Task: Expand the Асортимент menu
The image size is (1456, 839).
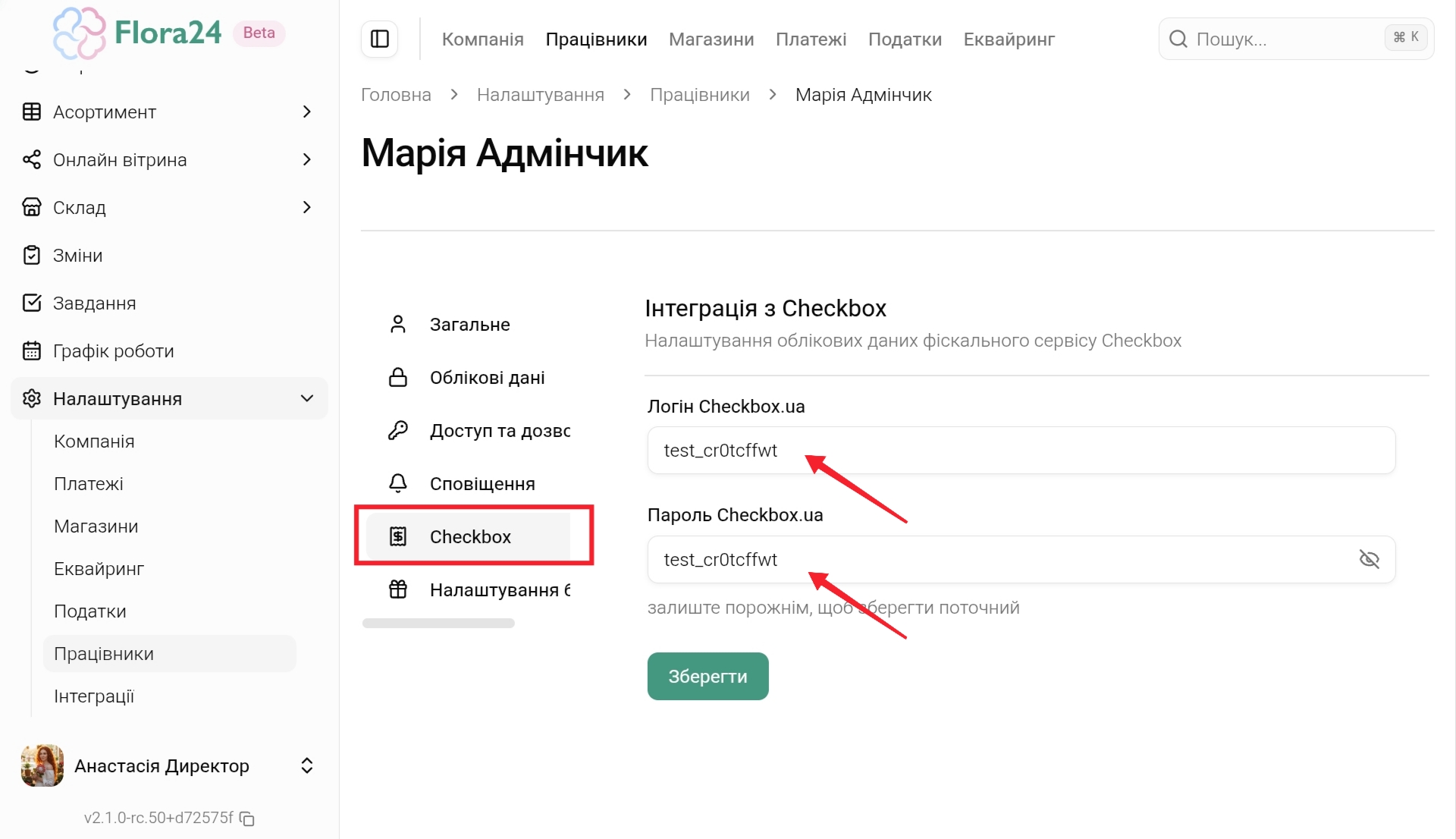Action: tap(306, 112)
